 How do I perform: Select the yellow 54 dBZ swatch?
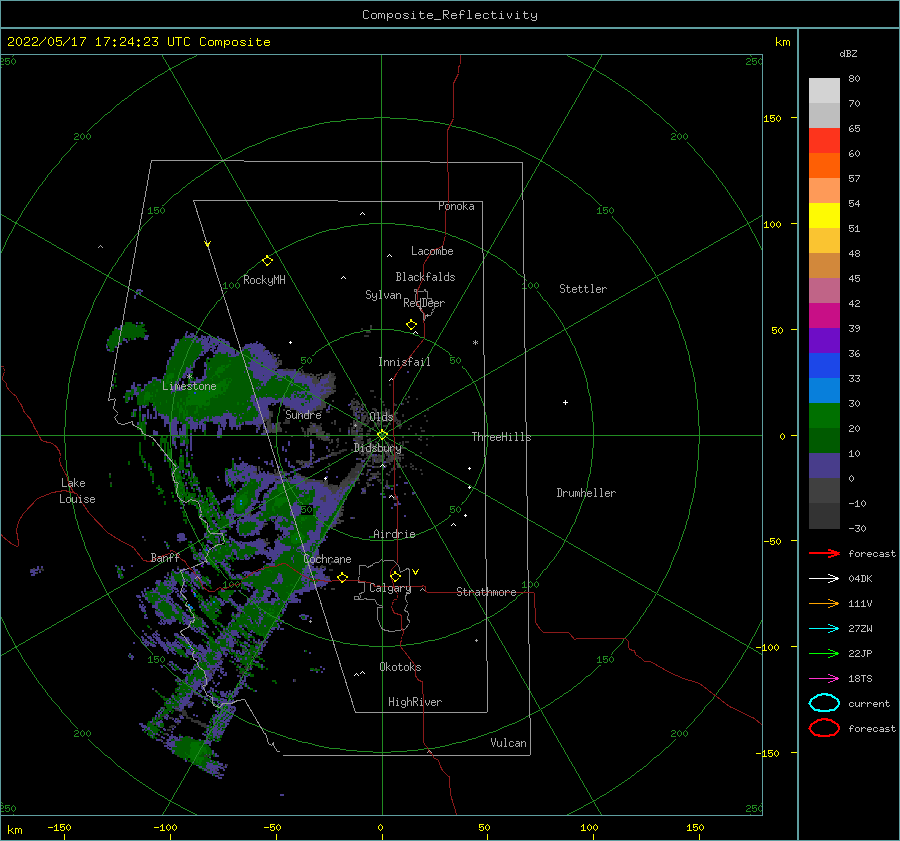pos(824,216)
